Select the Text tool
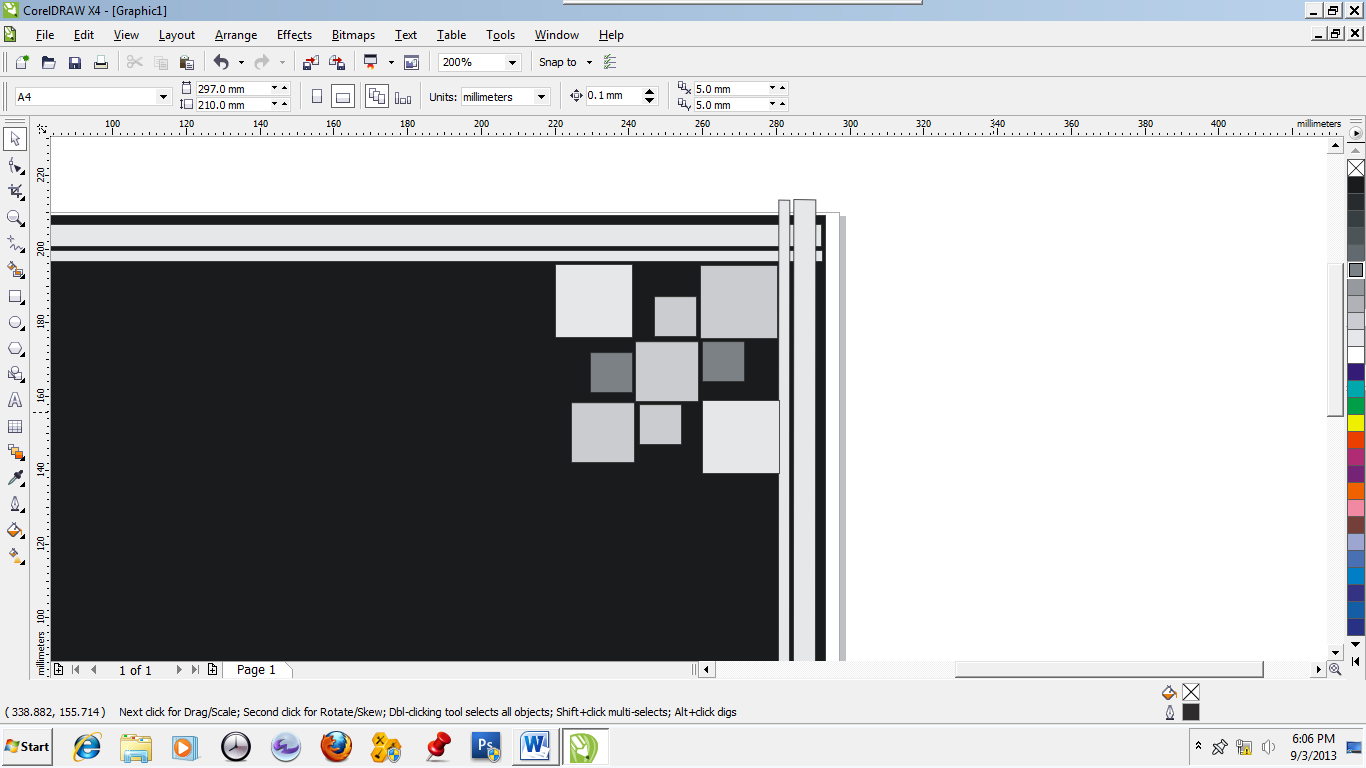1366x768 pixels. click(x=15, y=400)
